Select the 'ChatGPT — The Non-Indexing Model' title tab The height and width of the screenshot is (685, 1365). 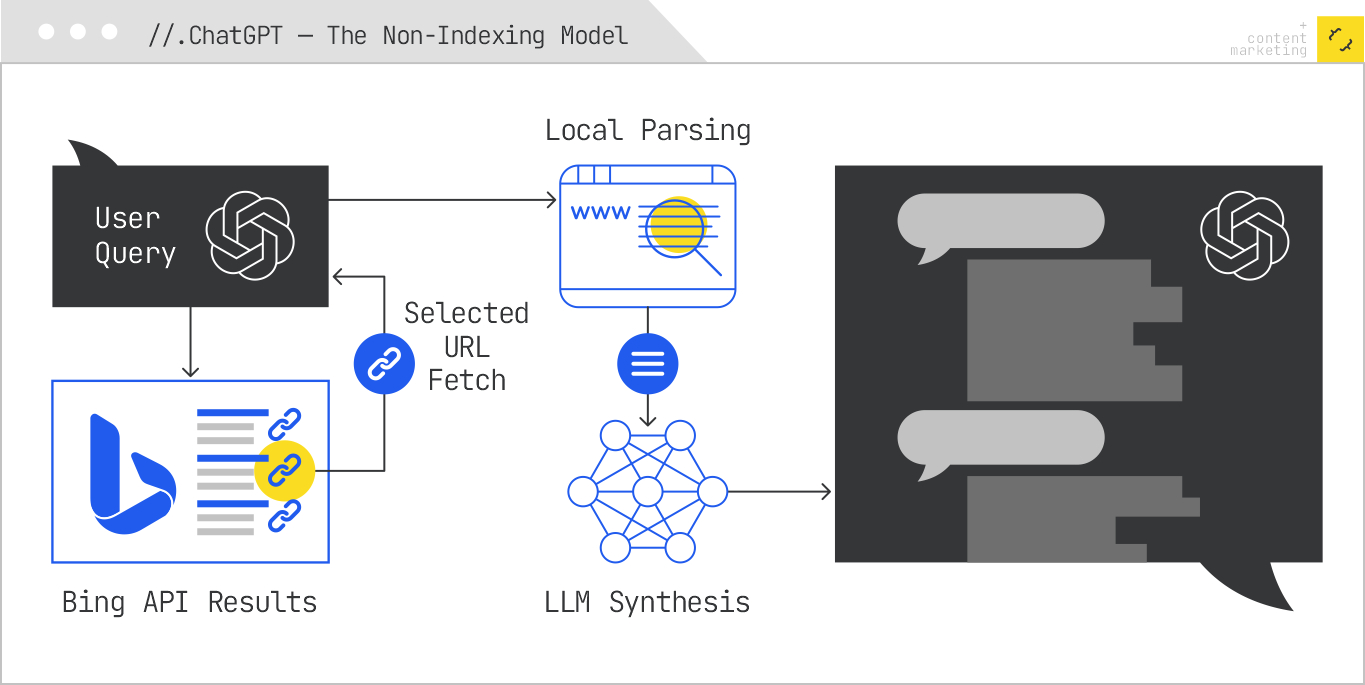388,36
